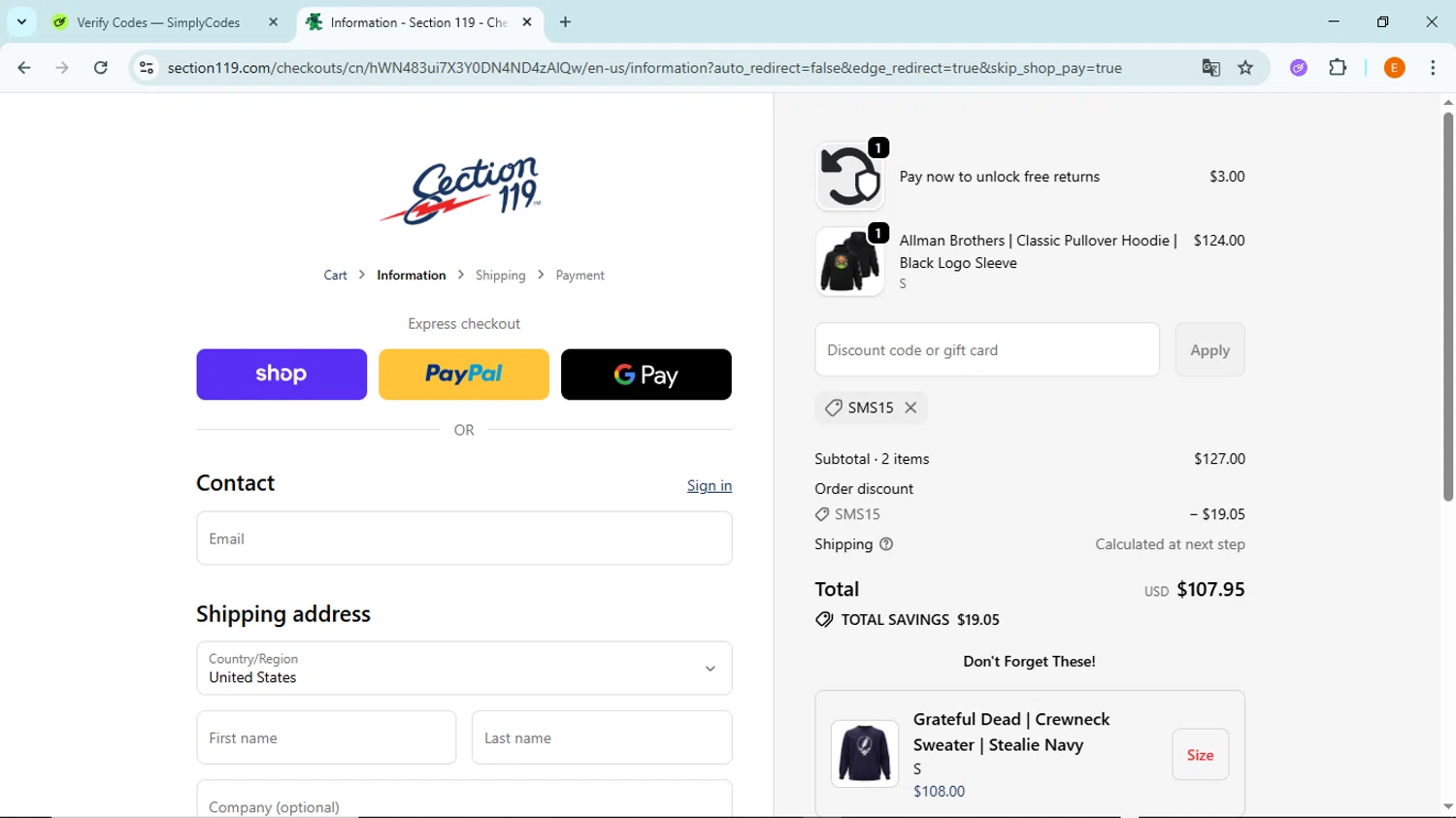
Task: Click the translate page icon
Action: click(x=1210, y=68)
